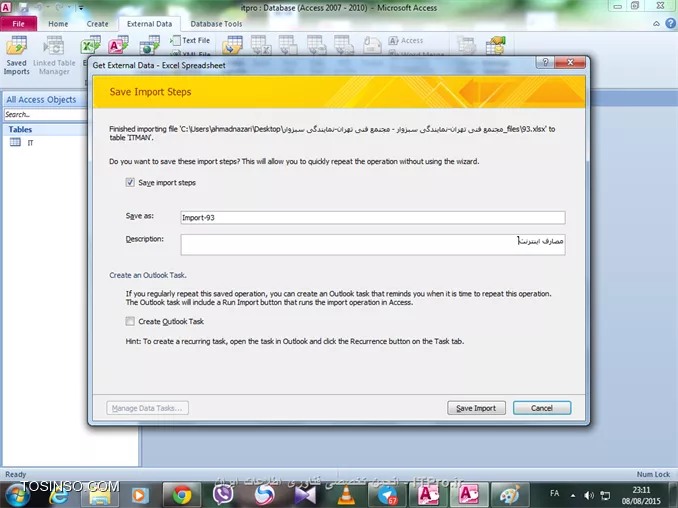678x508 pixels.
Task: Switch to the Create ribbon tab
Action: [x=97, y=23]
